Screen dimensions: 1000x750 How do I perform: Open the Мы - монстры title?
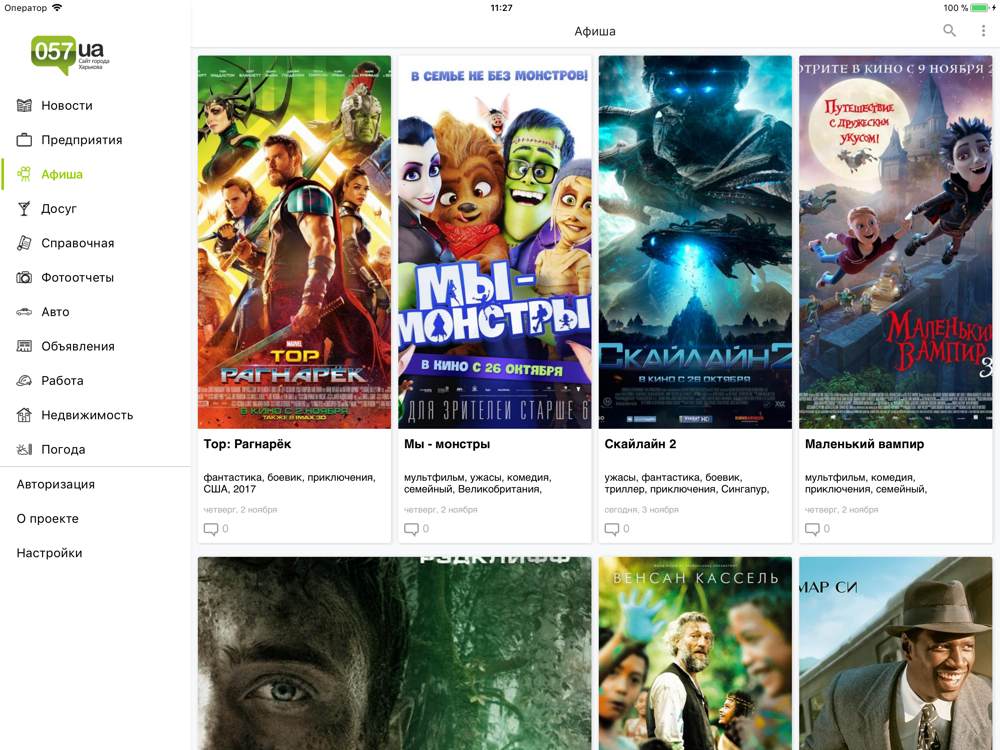(447, 444)
